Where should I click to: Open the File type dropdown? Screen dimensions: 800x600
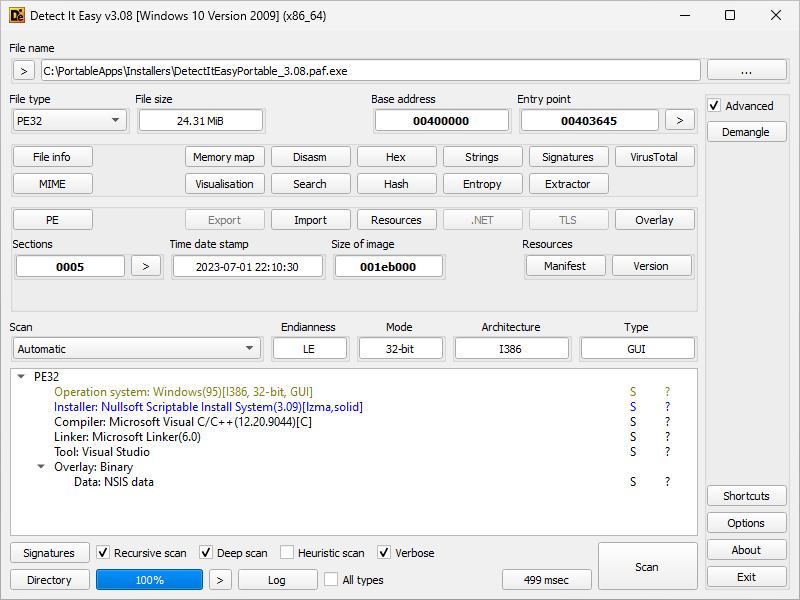pyautogui.click(x=69, y=120)
